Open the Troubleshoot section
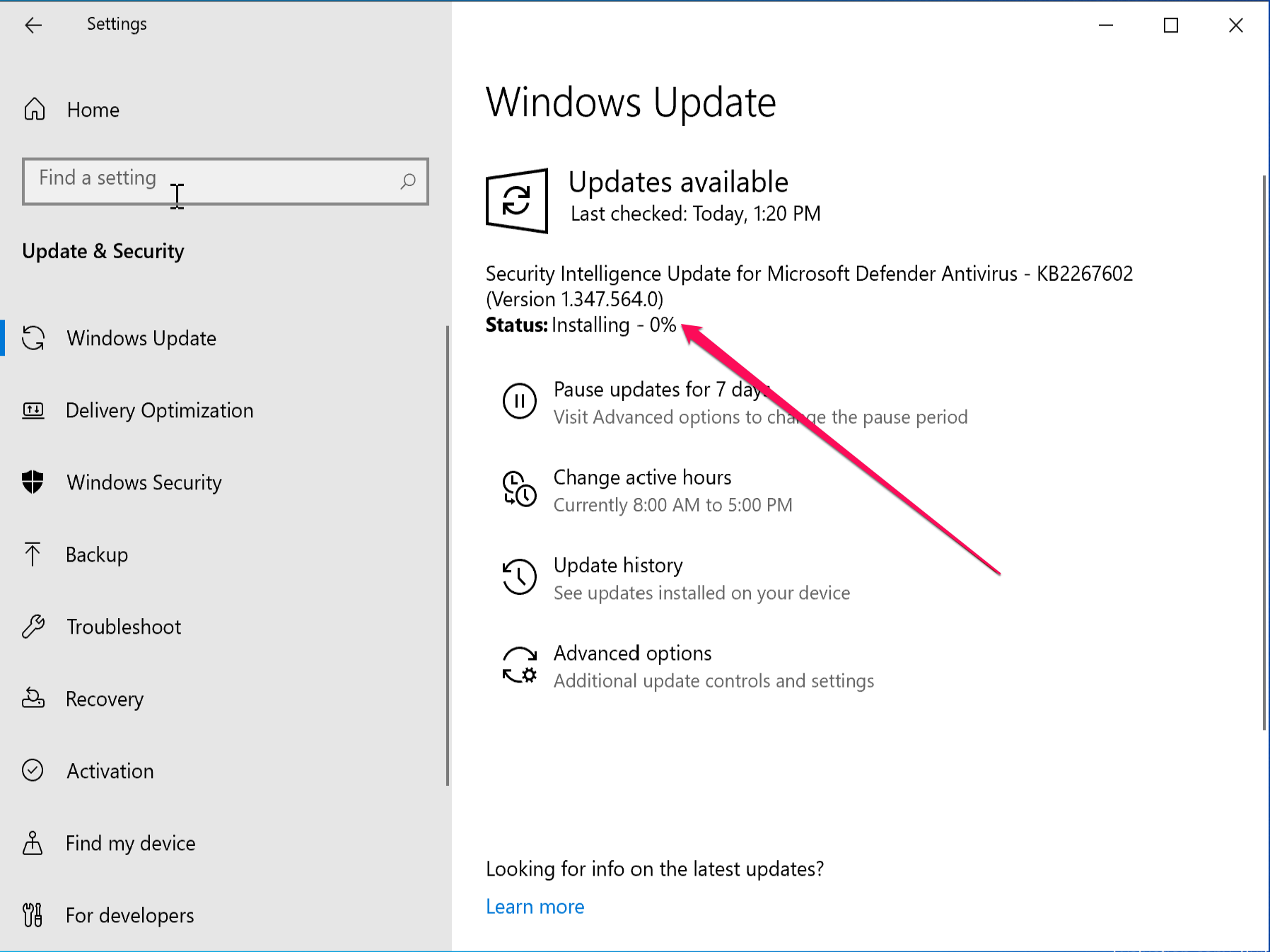 click(124, 627)
